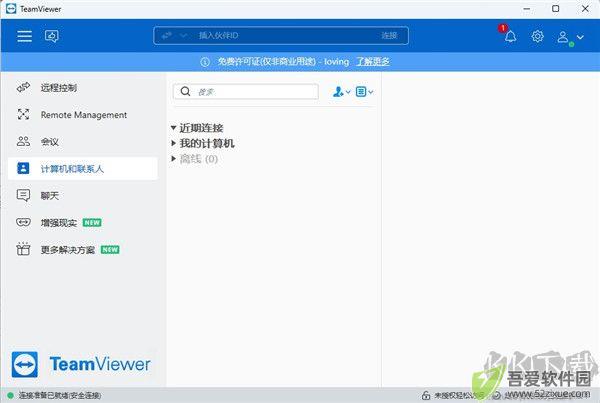
Task: Open the notifications bell
Action: coord(510,36)
